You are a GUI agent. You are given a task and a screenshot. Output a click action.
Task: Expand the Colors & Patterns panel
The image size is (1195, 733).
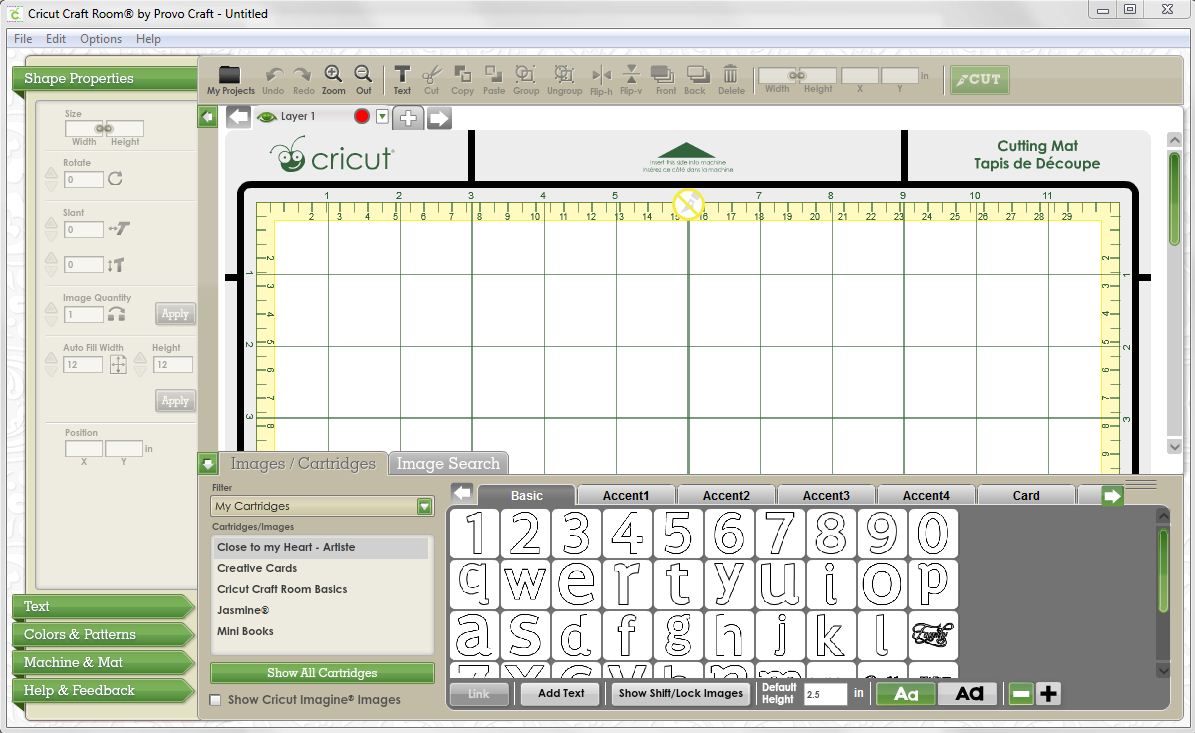(104, 635)
